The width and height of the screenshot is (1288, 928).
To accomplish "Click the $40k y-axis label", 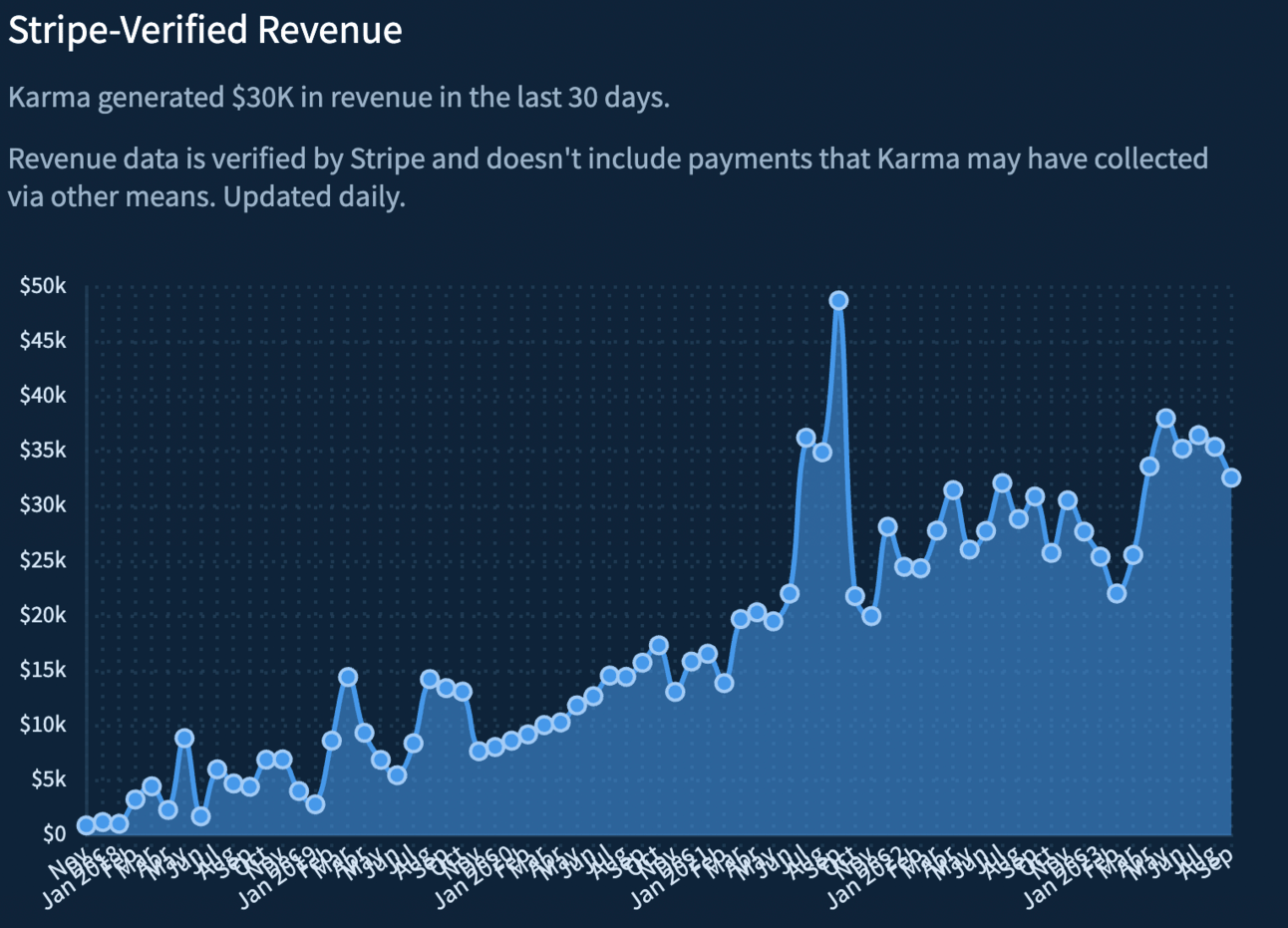I will [43, 396].
